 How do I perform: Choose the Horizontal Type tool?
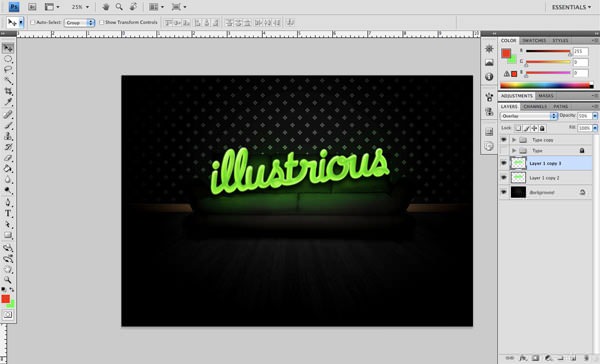(x=8, y=214)
